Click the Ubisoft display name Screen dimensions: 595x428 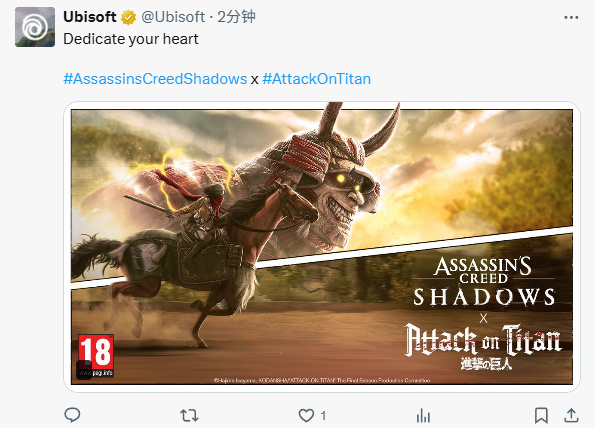tap(90, 17)
